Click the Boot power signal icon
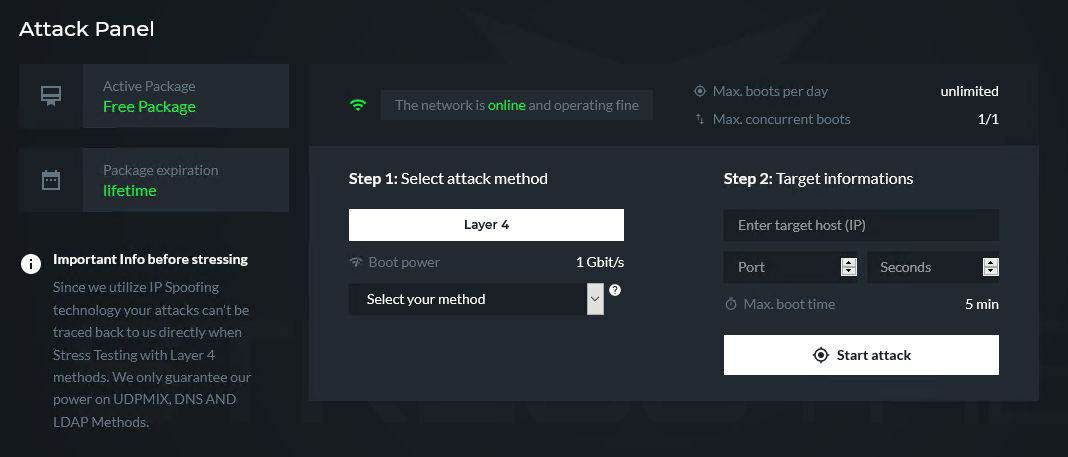This screenshot has height=457, width=1068. tap(355, 262)
